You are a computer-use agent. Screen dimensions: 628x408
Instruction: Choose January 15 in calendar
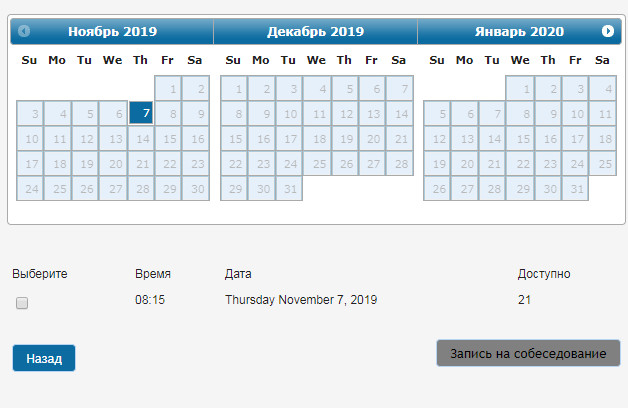click(x=518, y=138)
